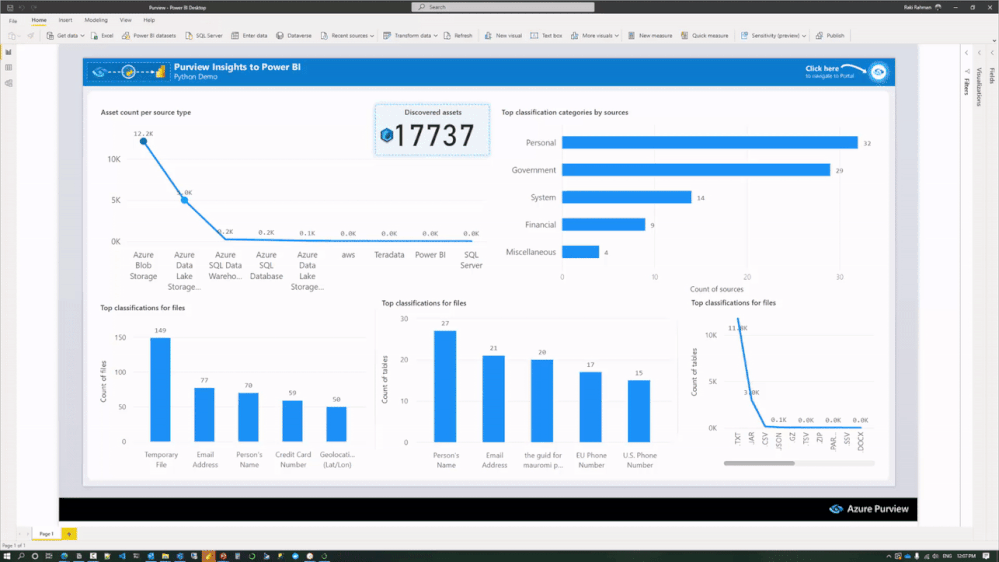Go to next page arrow
The image size is (999, 562).
[x=27, y=534]
